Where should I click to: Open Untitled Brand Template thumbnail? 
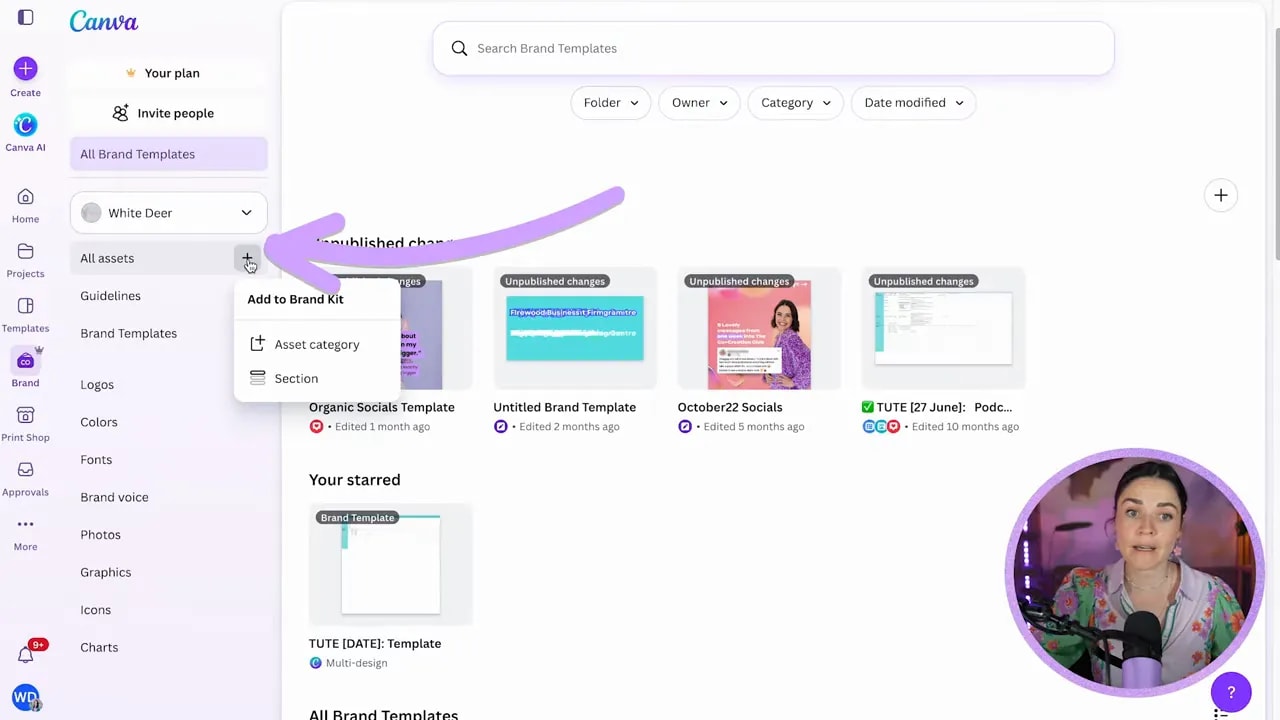coord(574,328)
